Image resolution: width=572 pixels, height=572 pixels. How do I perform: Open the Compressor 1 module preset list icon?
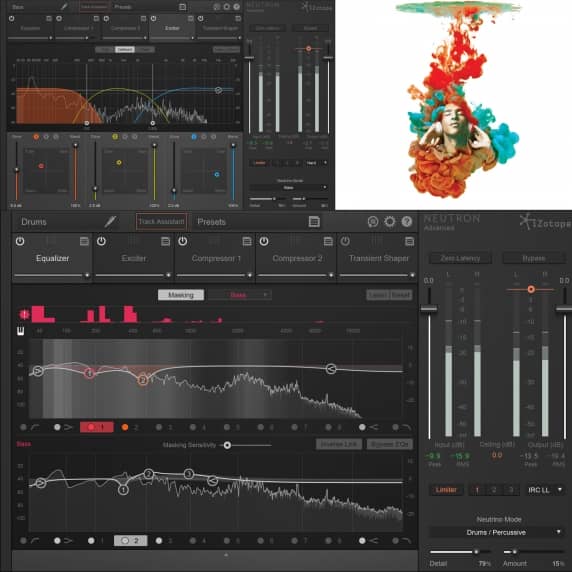247,241
